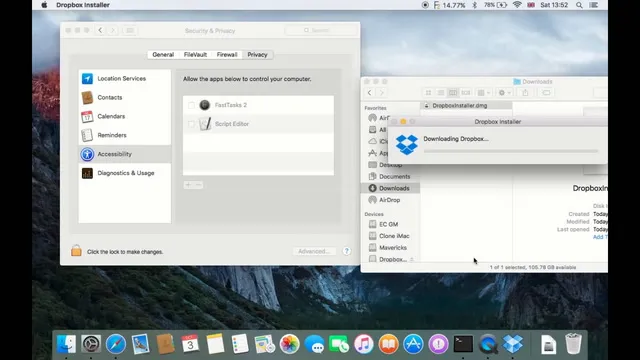Open Documents in the Finder sidebar
The image size is (640, 360).
click(390, 177)
